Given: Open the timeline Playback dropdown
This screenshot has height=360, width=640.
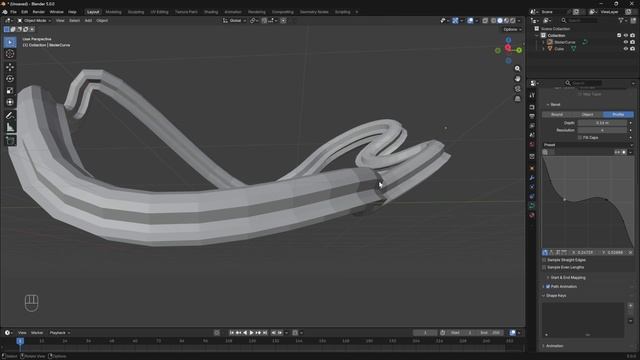Looking at the screenshot, I should point(60,333).
